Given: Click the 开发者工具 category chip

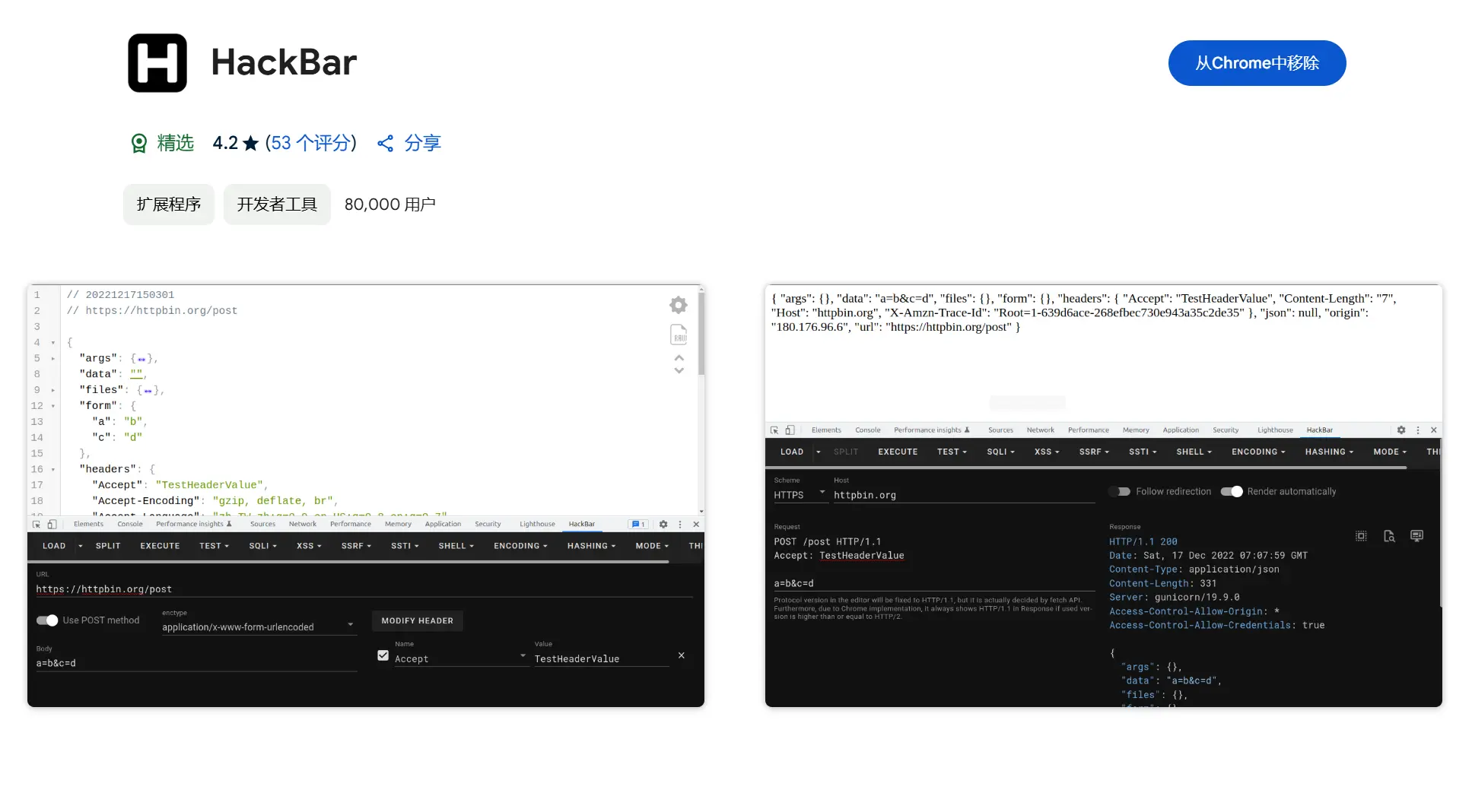Looking at the screenshot, I should (x=277, y=205).
